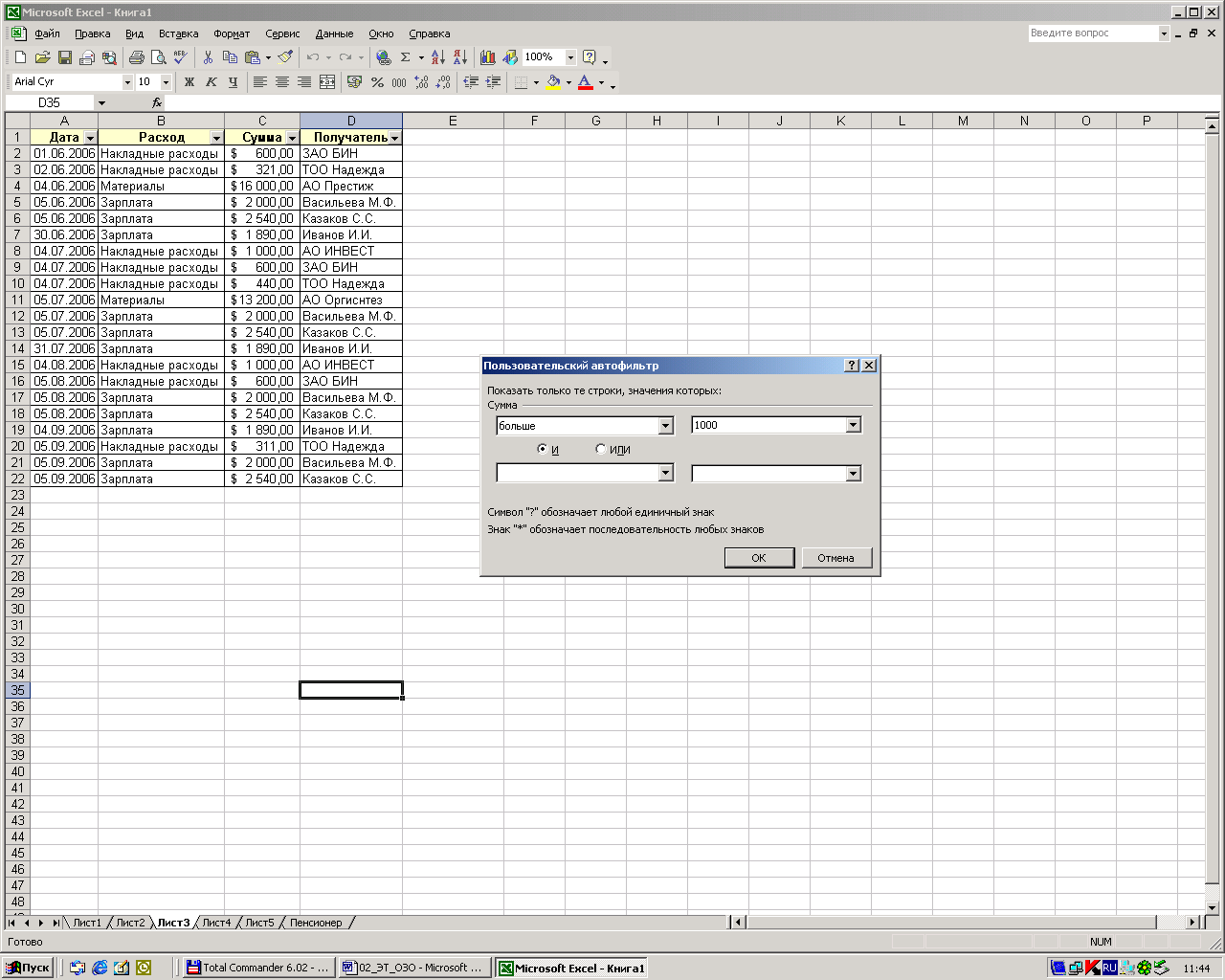Click the Paste clipboard icon
Screen dimensions: 1225x980
click(252, 57)
